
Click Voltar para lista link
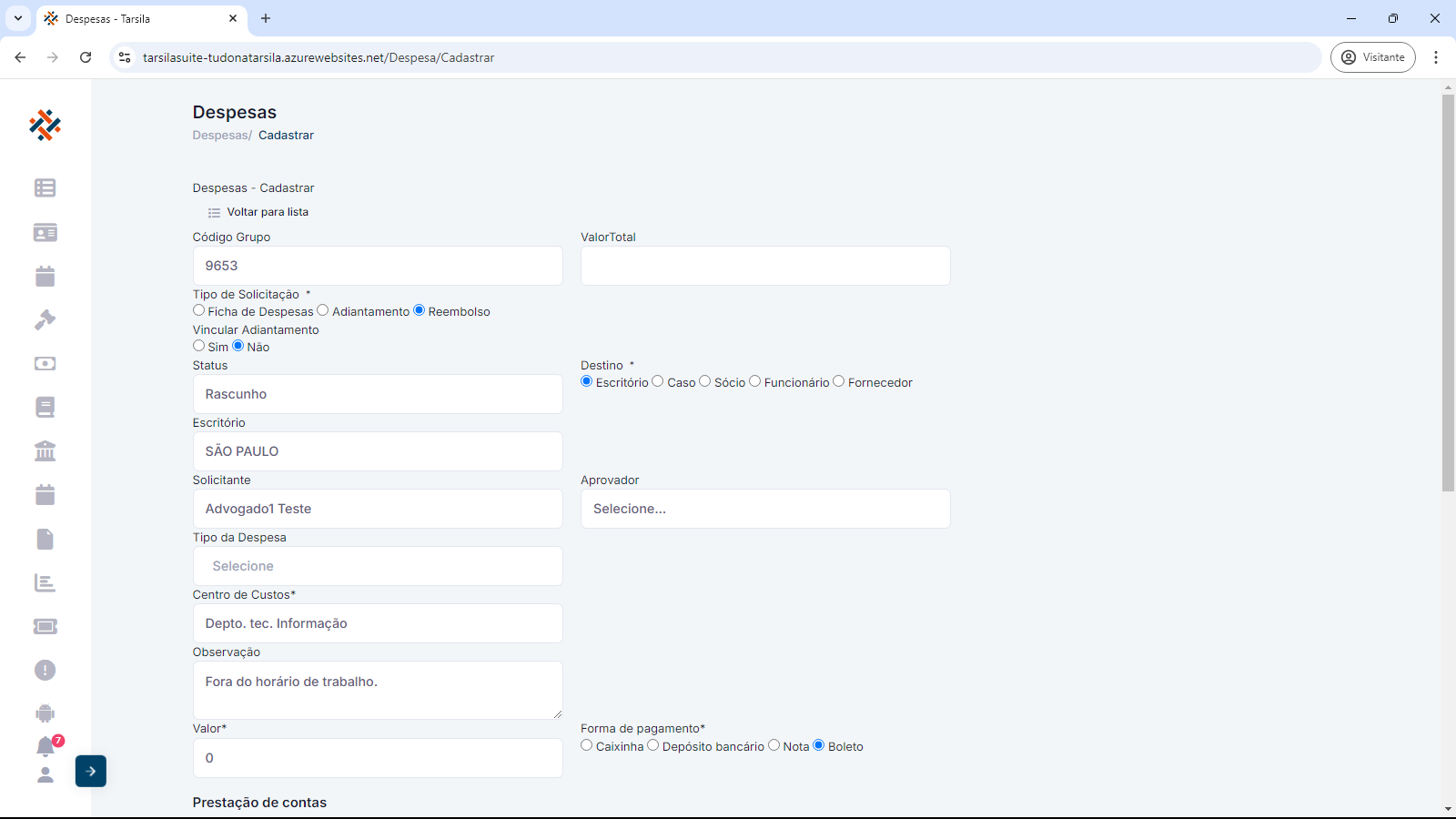coord(267,212)
